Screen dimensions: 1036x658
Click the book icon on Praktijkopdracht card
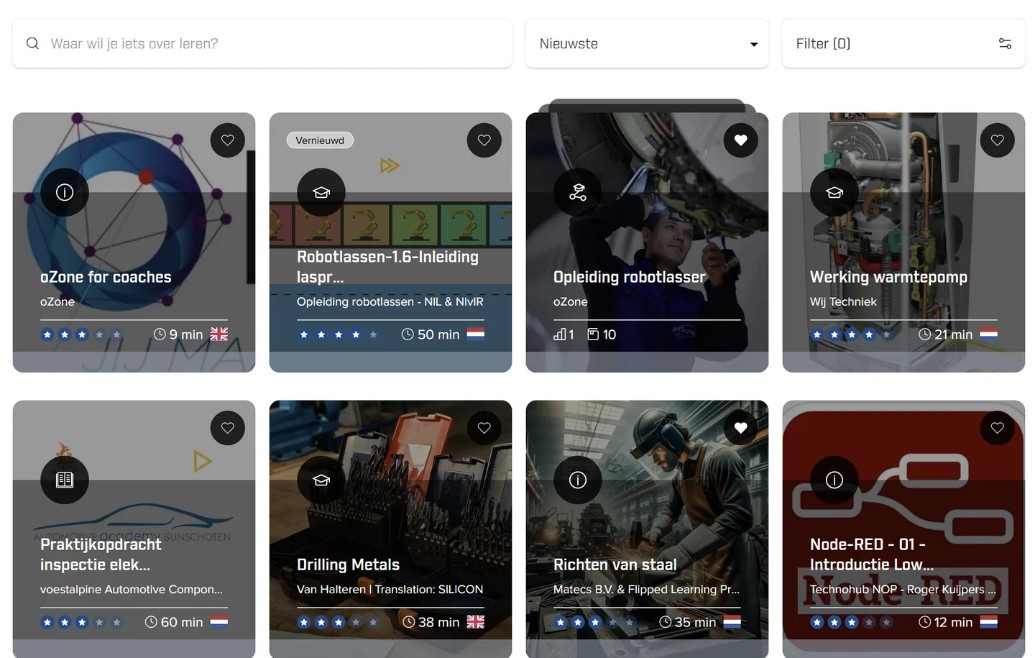pyautogui.click(x=65, y=480)
